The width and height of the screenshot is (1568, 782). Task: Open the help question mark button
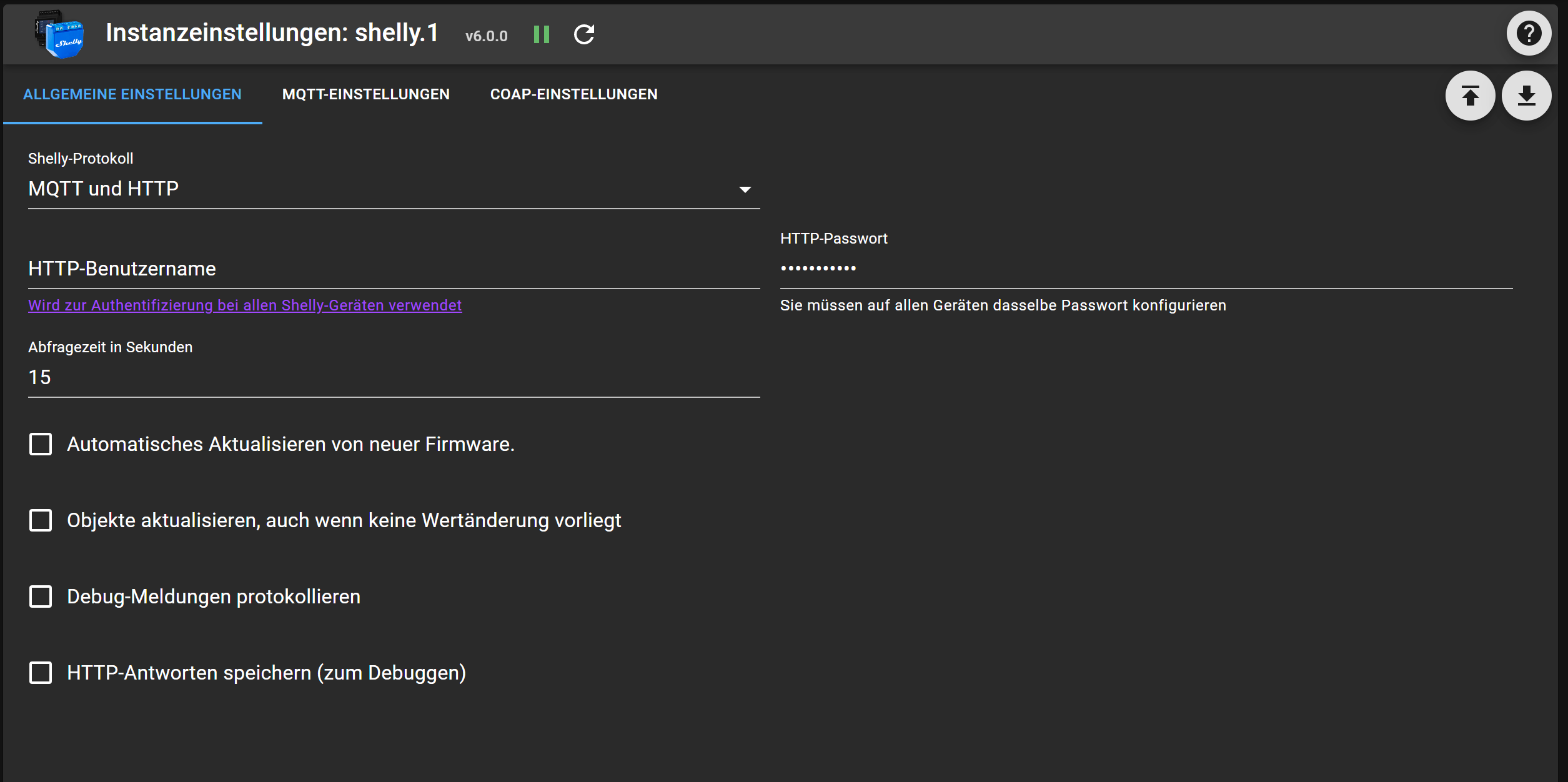click(1528, 34)
